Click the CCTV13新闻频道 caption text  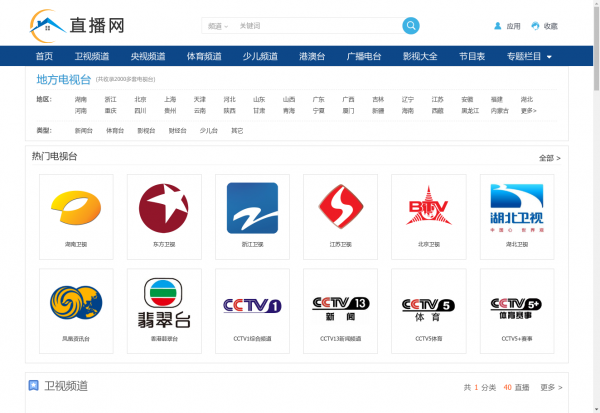click(x=341, y=338)
